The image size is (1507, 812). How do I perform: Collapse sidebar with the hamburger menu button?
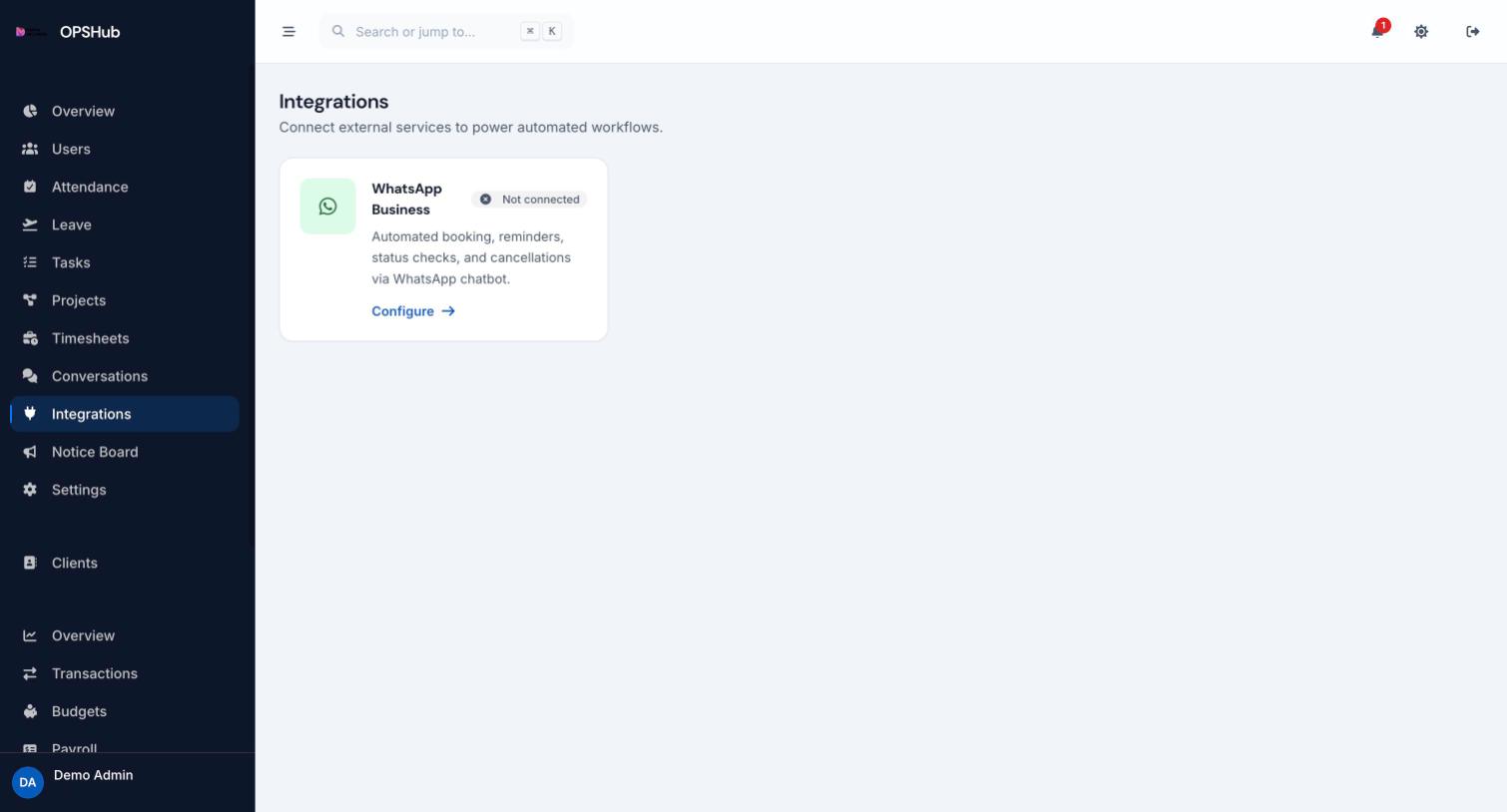click(288, 32)
